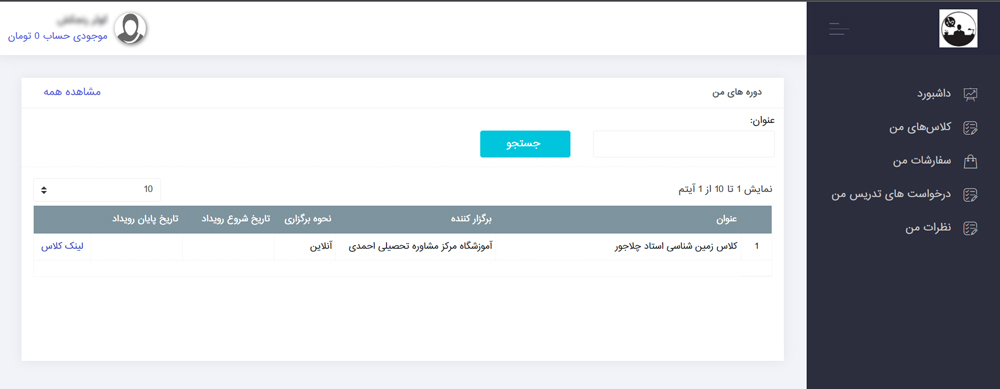Click the checklist icon beside کلاس‌های من

(x=970, y=128)
